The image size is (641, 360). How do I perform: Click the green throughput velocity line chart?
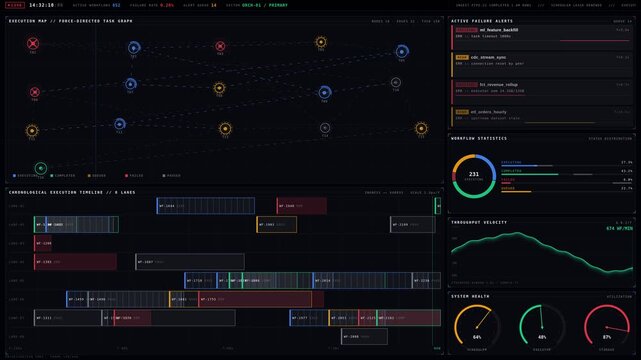(x=542, y=253)
